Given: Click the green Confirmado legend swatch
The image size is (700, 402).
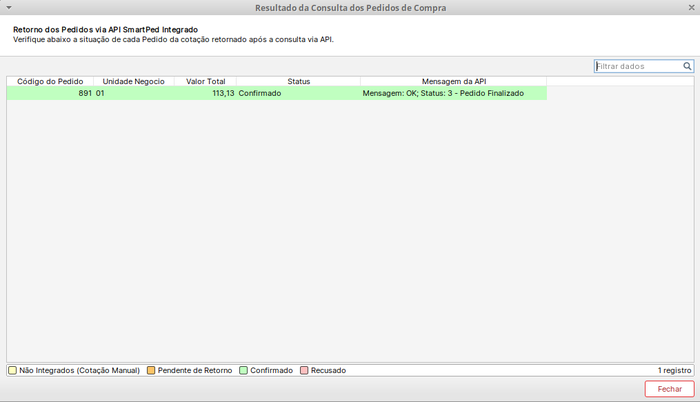Looking at the screenshot, I should point(243,370).
